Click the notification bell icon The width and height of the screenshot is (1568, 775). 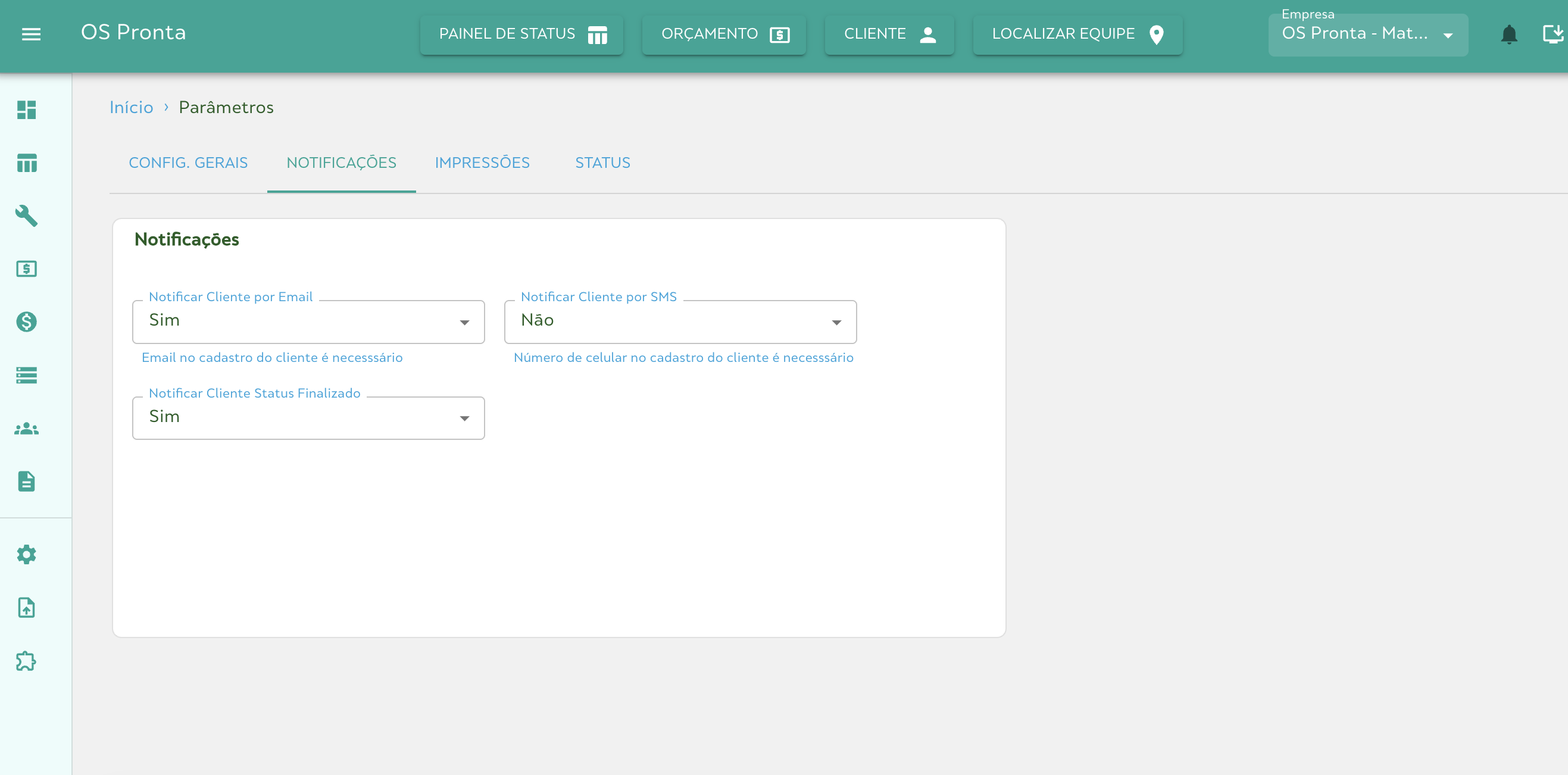(x=1509, y=35)
